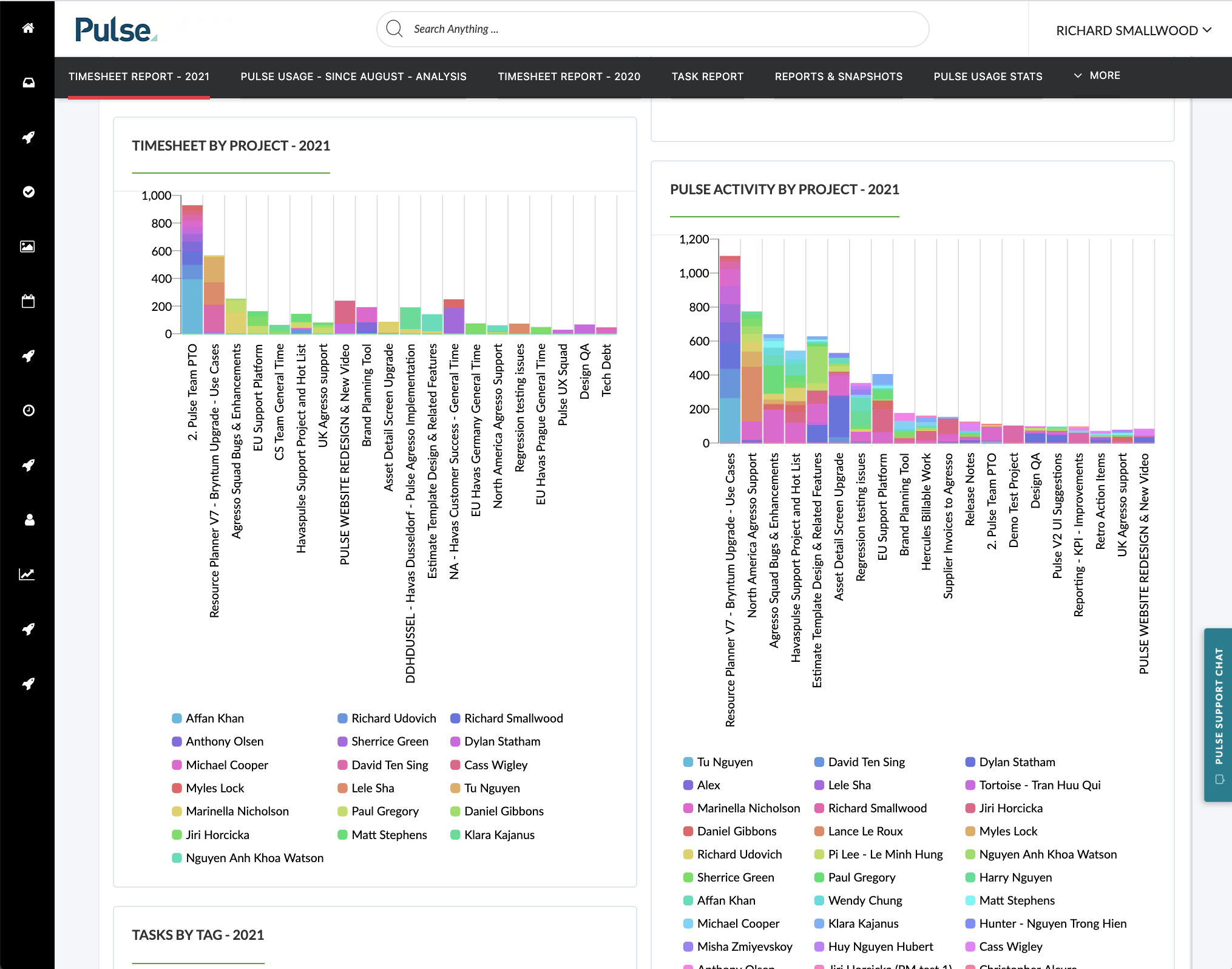1232x969 pixels.
Task: Switch to the Timesheet Report - 2021 tab
Action: point(139,76)
